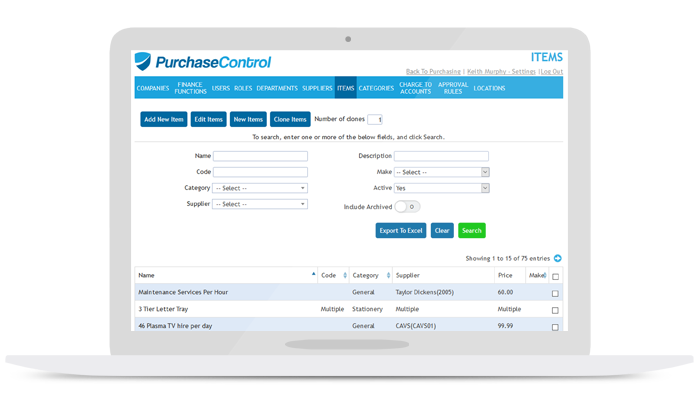Open the Companies menu tab
This screenshot has width=700, height=400.
153,88
